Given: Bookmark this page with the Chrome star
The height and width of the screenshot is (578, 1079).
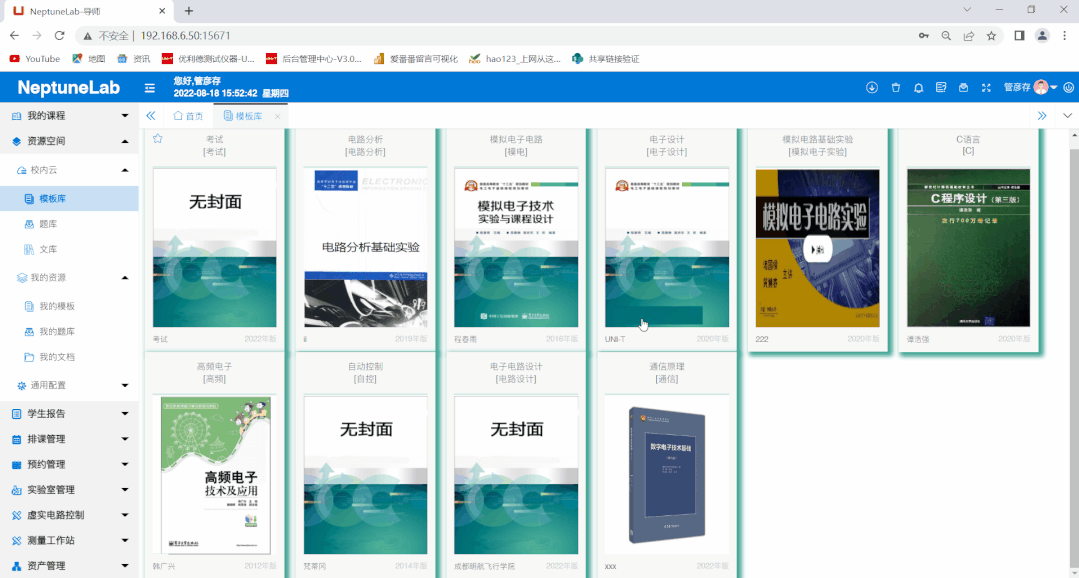Looking at the screenshot, I should (991, 35).
